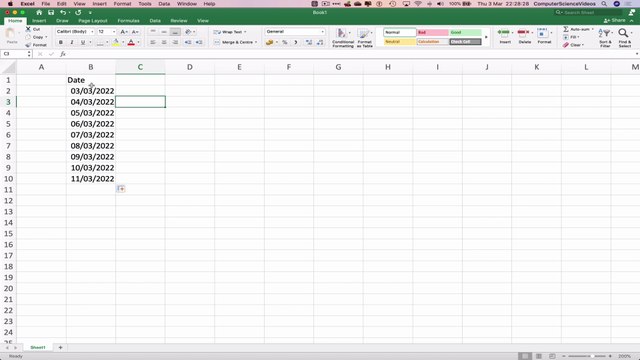Align cell text to the left
The image size is (640, 360).
(x=153, y=42)
